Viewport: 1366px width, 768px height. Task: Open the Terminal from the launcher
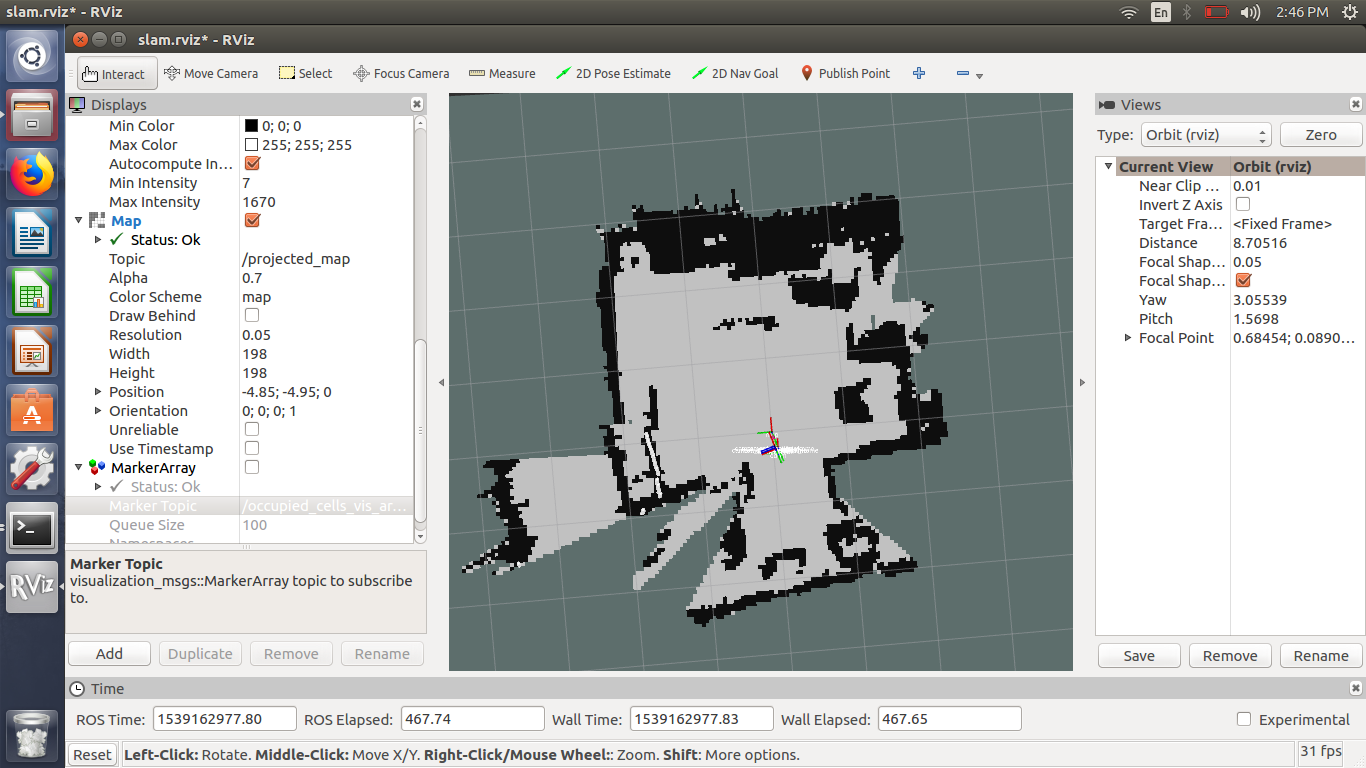33,528
